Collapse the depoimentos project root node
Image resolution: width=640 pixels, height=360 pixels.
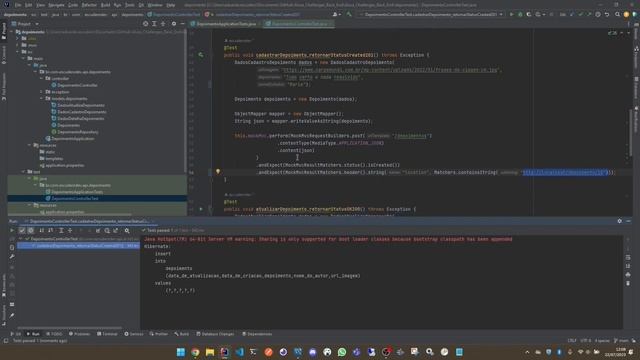pos(11,32)
